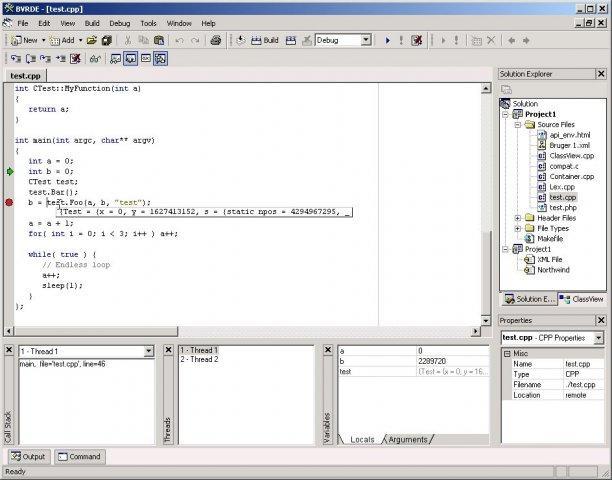
Task: Open the thread selector in Call Stack
Action: (x=149, y=351)
